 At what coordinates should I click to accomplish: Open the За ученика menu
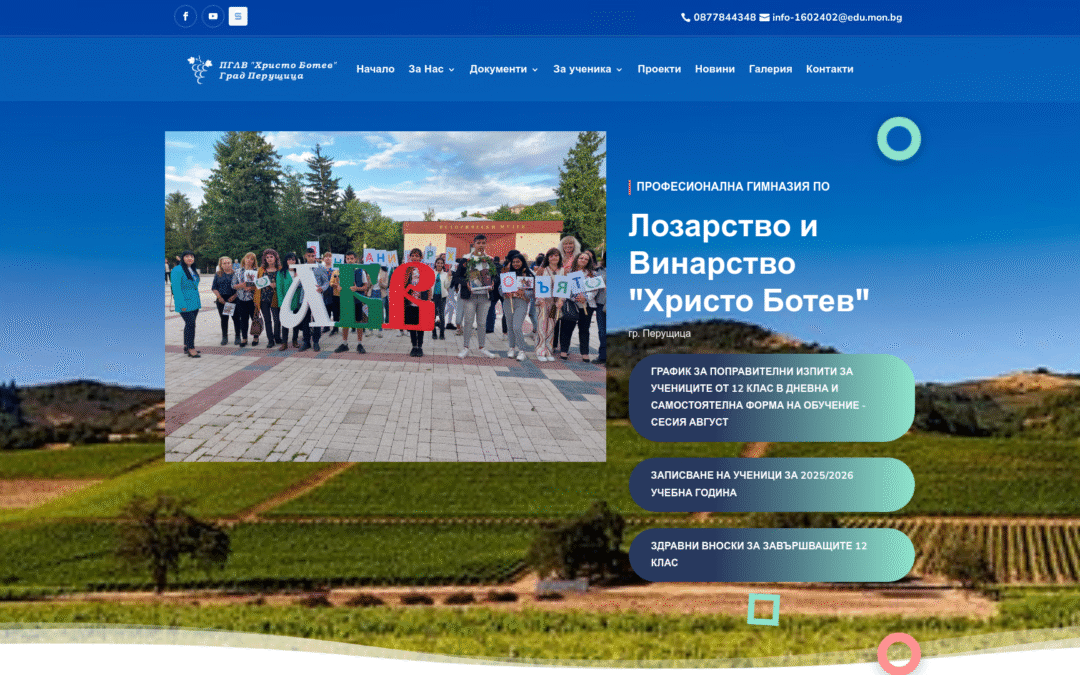[582, 69]
